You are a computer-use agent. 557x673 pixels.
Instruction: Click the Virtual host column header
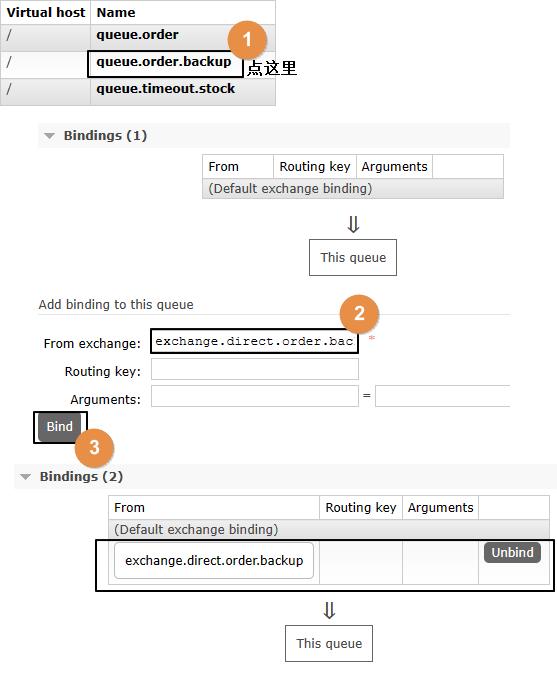[46, 12]
